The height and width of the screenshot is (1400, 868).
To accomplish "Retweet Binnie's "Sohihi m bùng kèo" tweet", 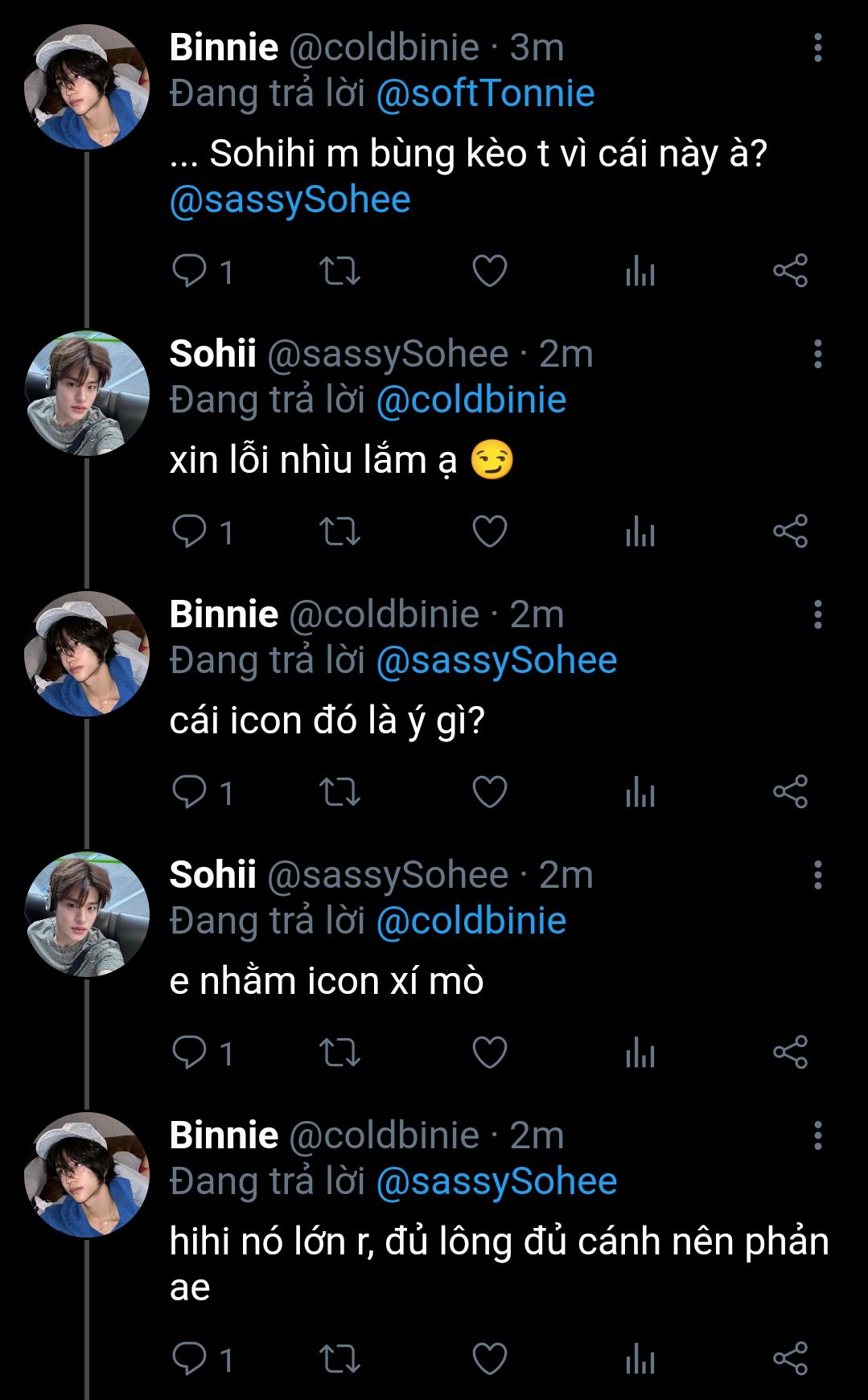I will [x=339, y=271].
